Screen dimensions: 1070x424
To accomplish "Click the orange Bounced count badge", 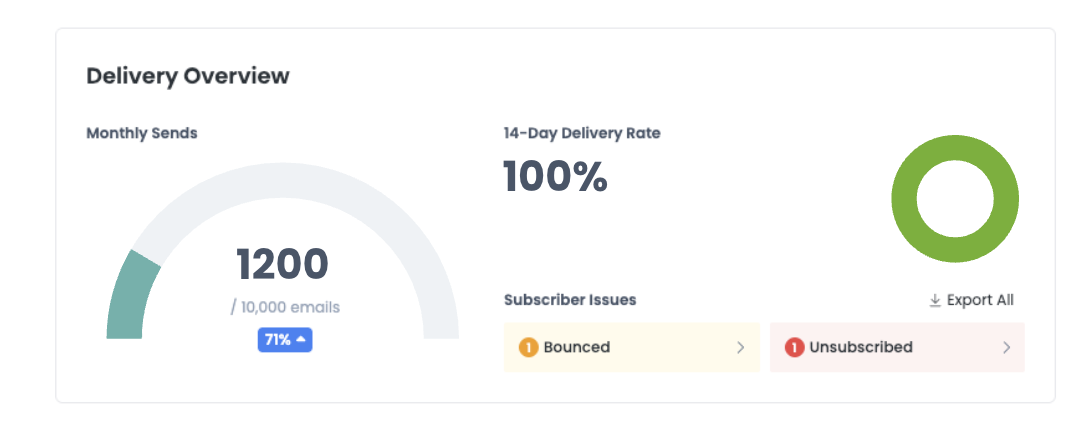I will pos(528,348).
